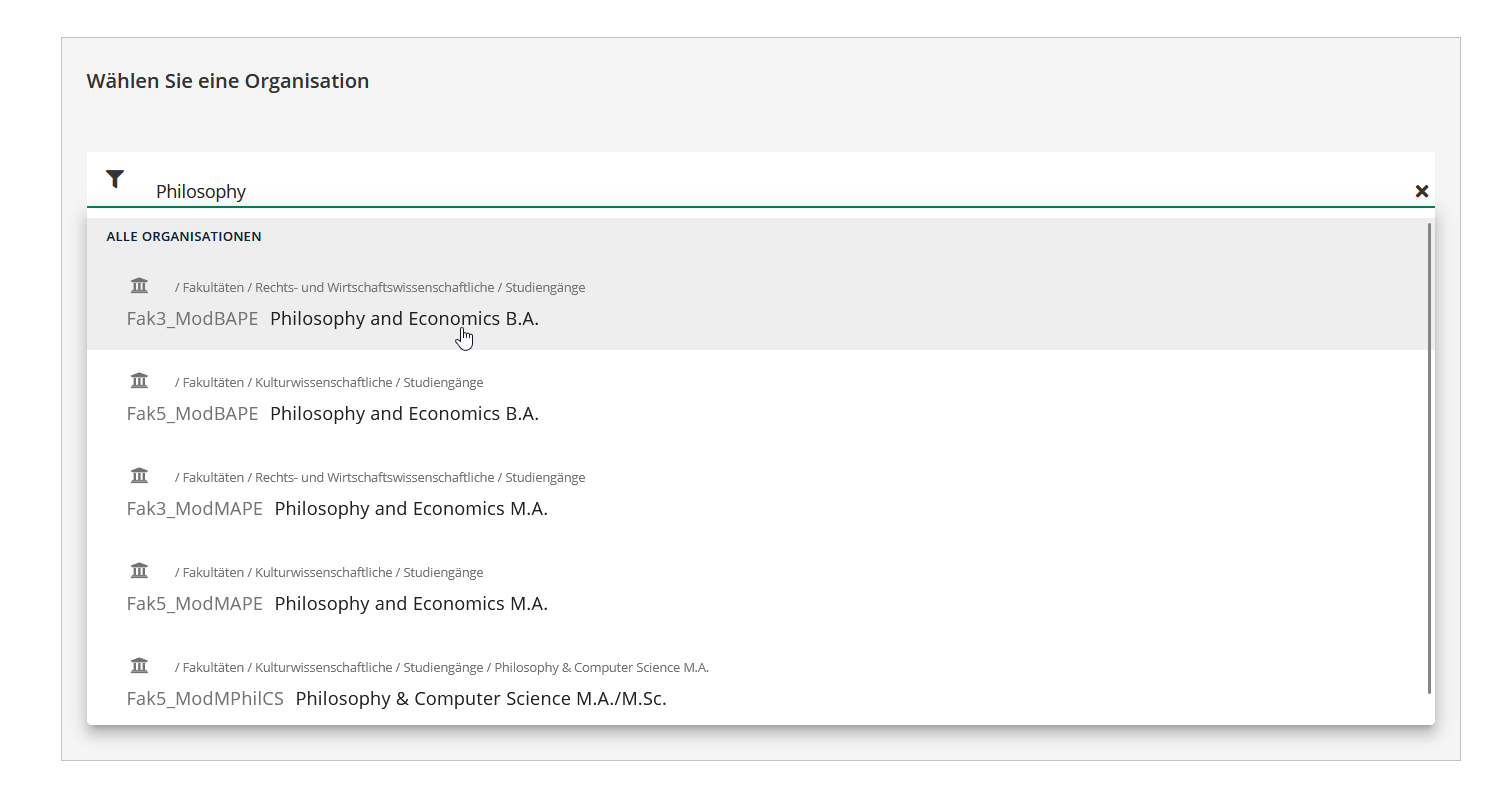Clear the Philosophy search text
The width and height of the screenshot is (1496, 793).
pyautogui.click(x=1421, y=191)
